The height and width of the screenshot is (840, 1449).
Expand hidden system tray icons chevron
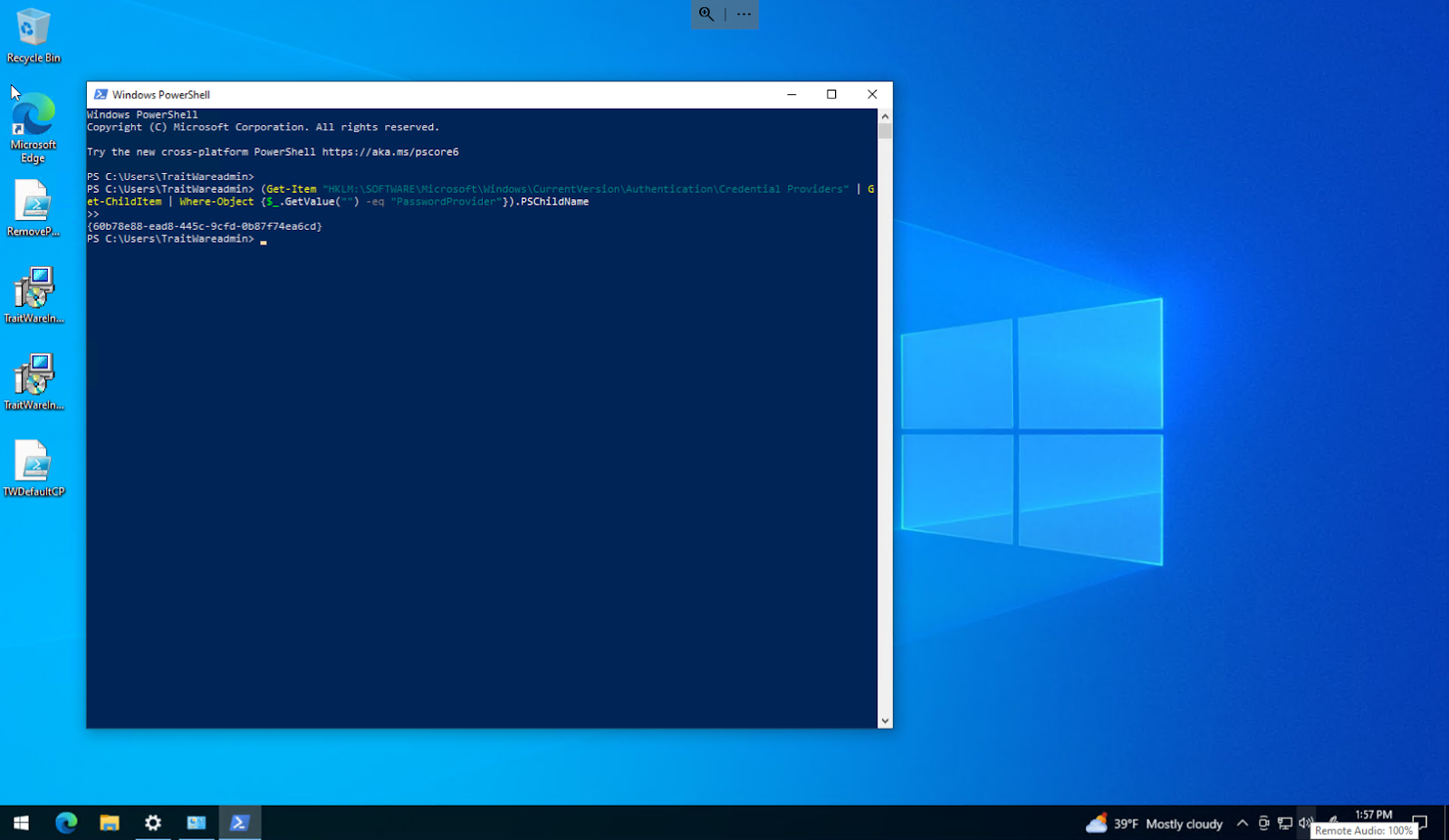[1243, 823]
